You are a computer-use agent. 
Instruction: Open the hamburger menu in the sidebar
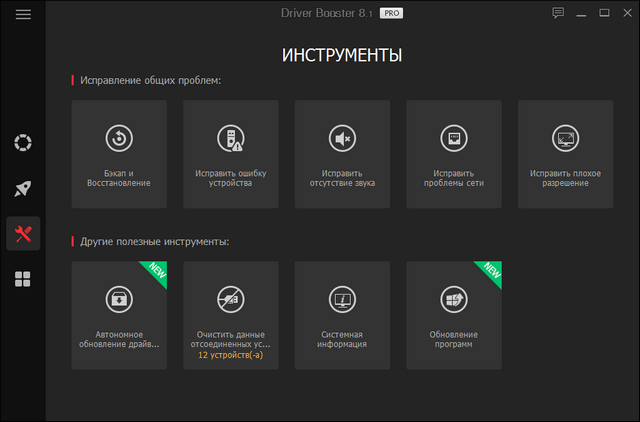tap(23, 14)
